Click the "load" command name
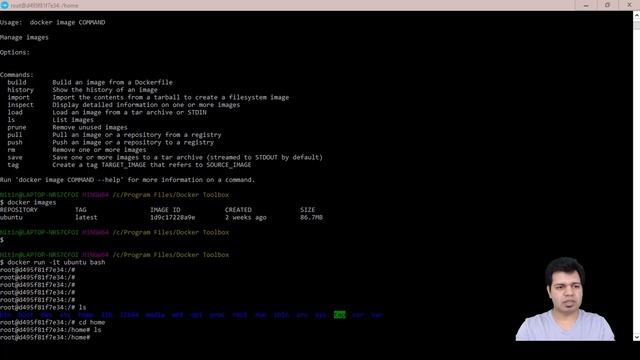Viewport: 640px width, 360px height. click(x=15, y=112)
